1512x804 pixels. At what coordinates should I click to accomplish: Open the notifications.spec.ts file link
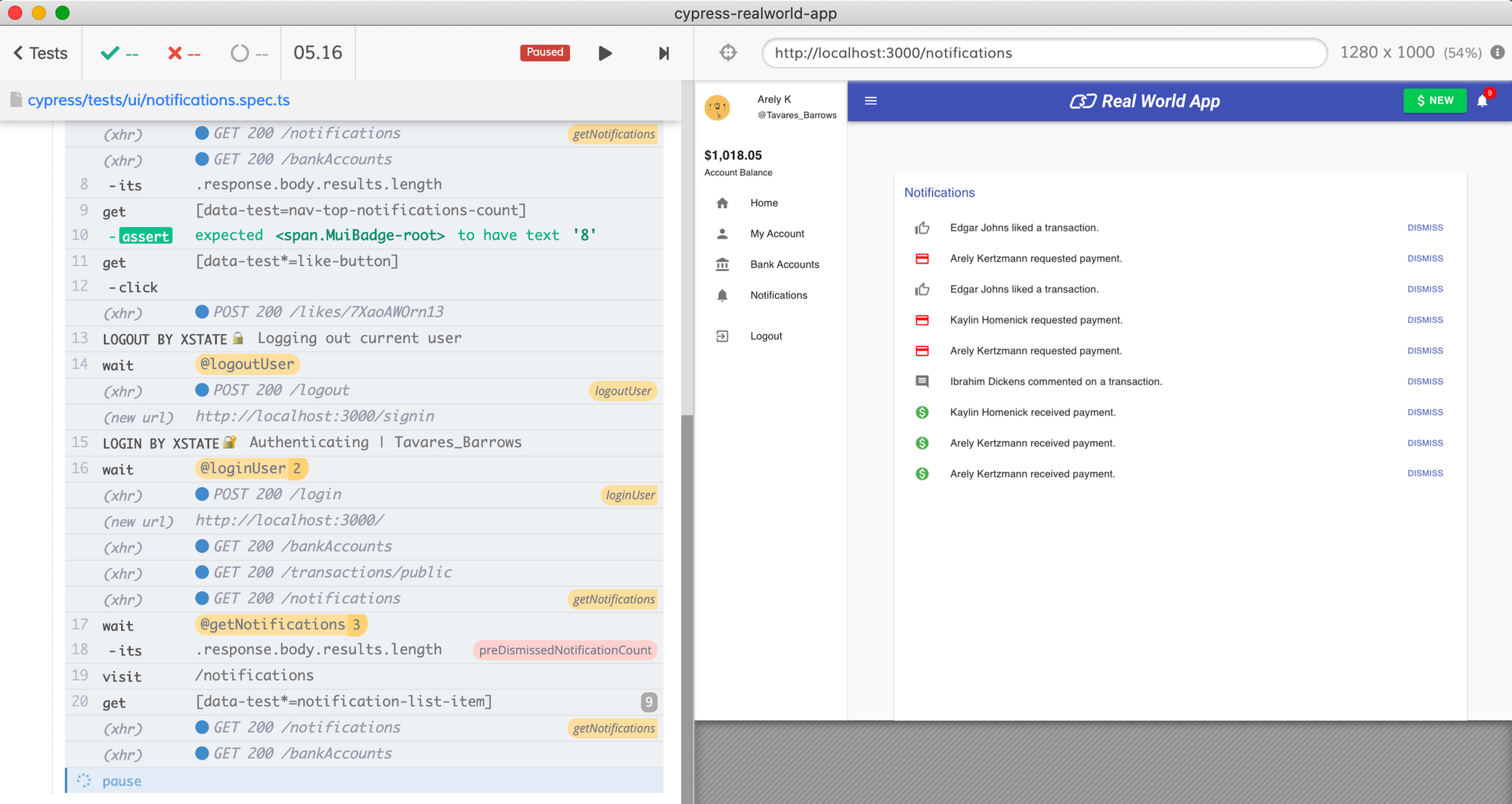click(x=159, y=100)
